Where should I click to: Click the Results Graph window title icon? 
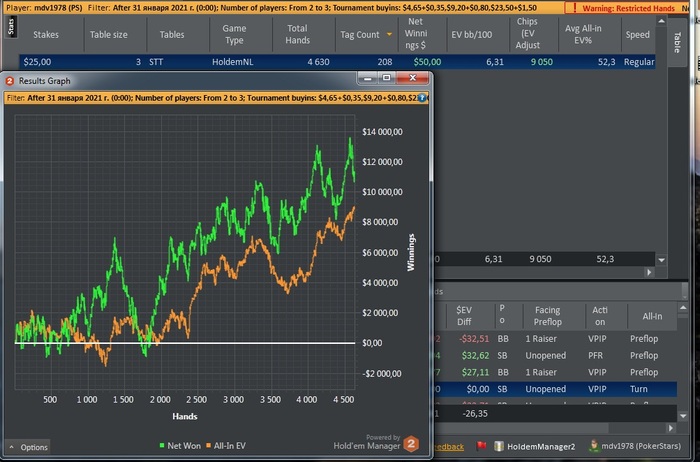10,81
